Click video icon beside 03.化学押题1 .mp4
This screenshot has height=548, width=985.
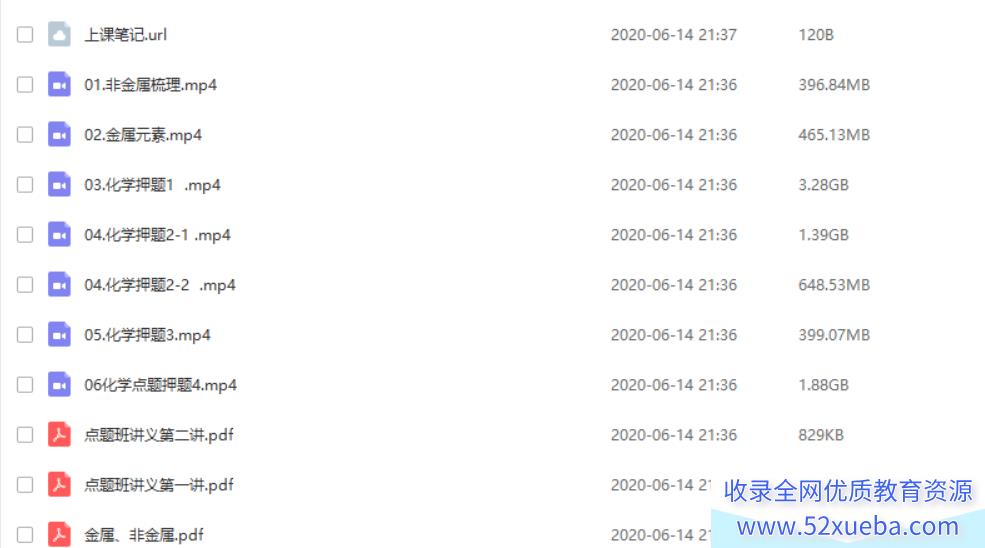59,185
